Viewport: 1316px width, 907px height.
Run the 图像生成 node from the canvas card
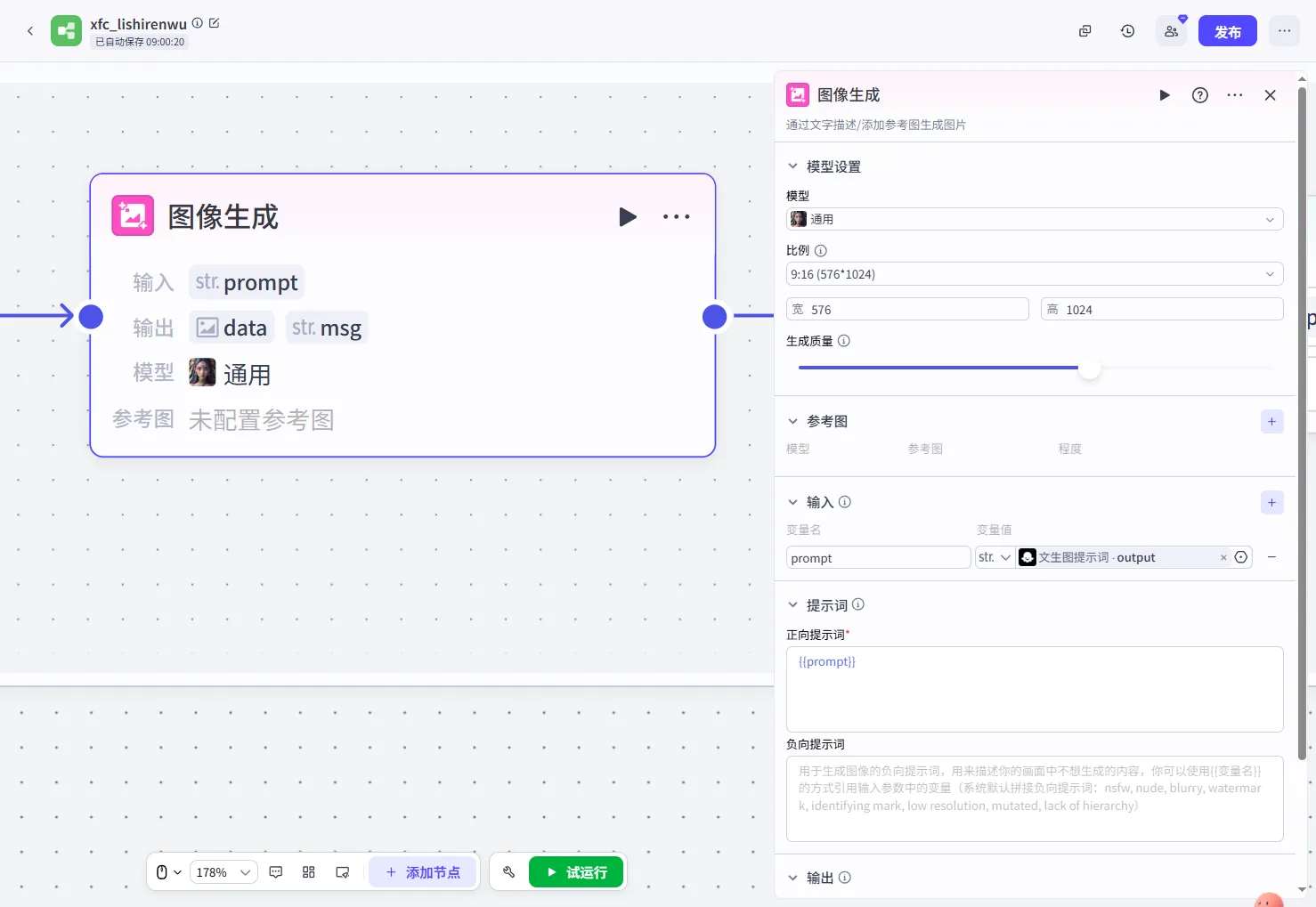pos(628,216)
